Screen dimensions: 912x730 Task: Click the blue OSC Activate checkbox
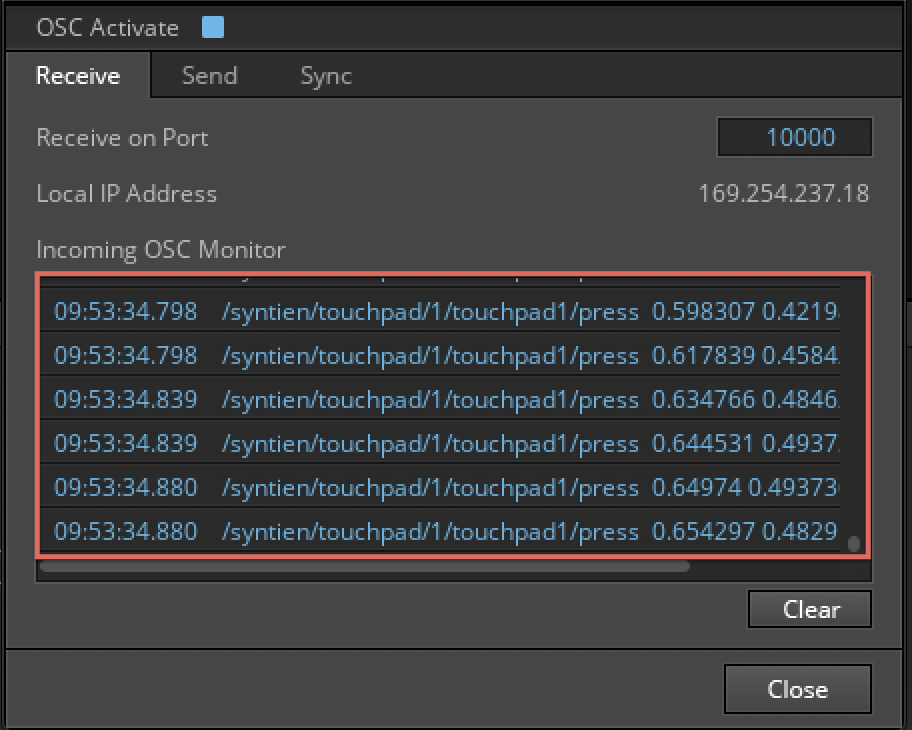[x=211, y=26]
